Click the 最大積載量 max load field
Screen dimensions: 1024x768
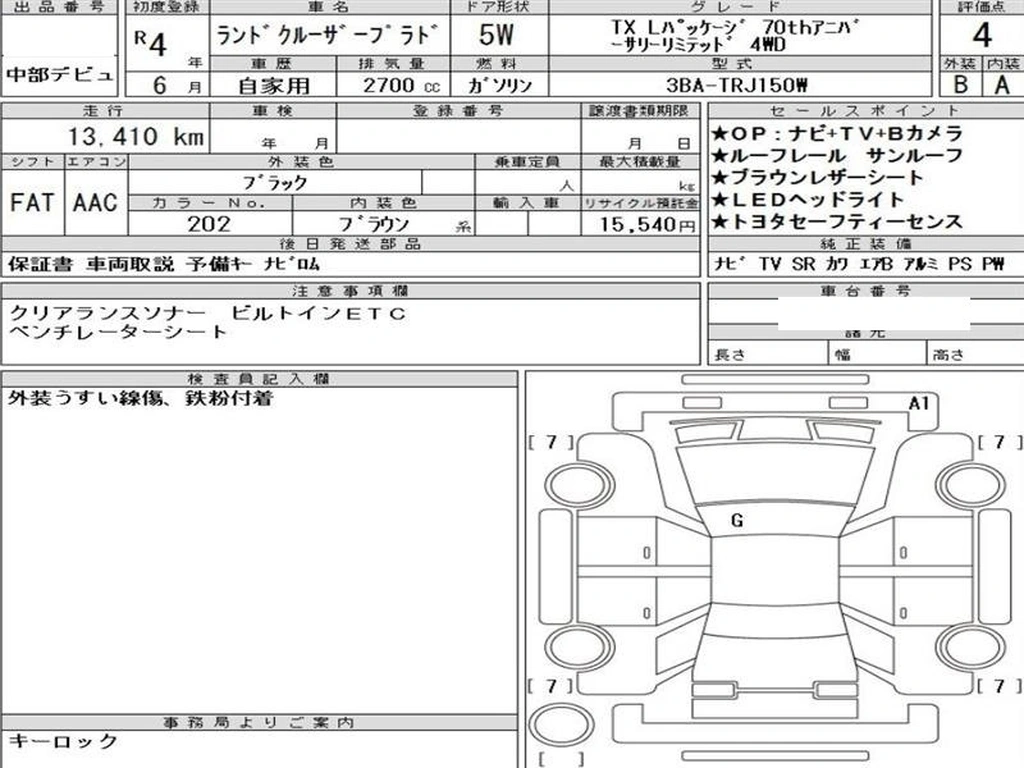coord(639,183)
